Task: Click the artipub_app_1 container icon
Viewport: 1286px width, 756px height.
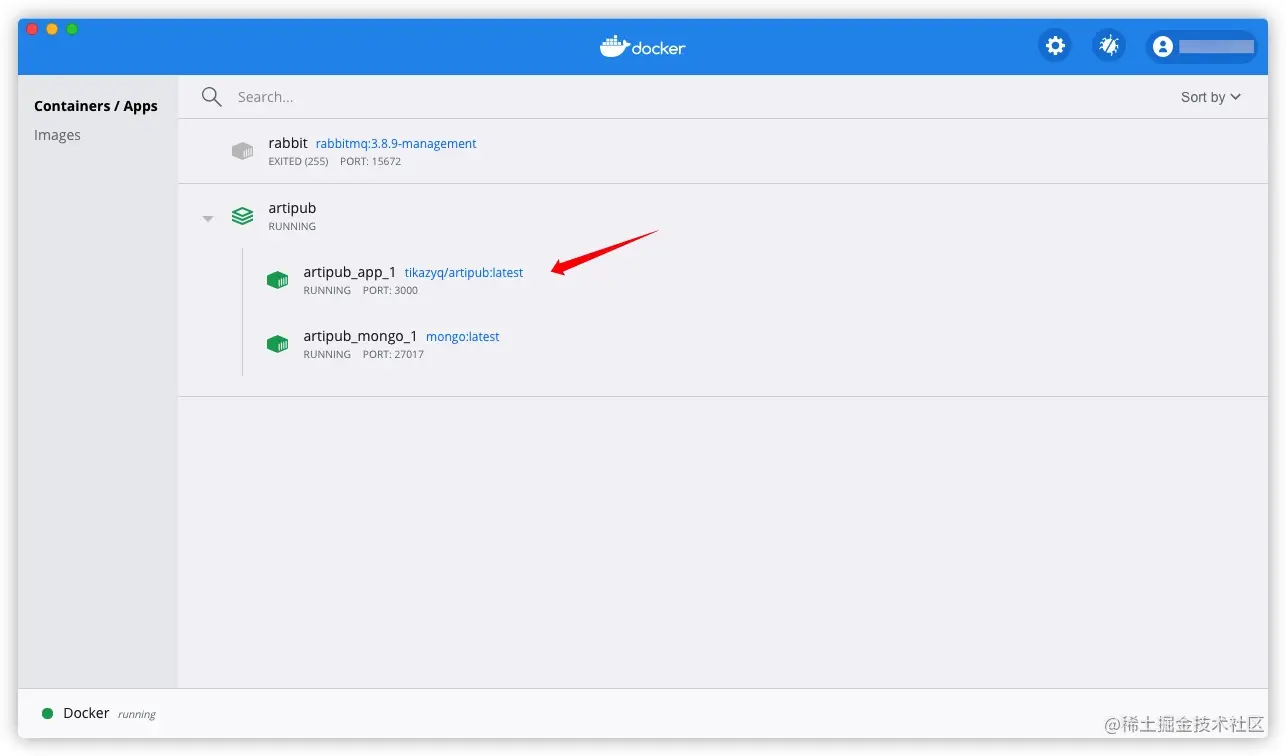Action: [x=277, y=280]
